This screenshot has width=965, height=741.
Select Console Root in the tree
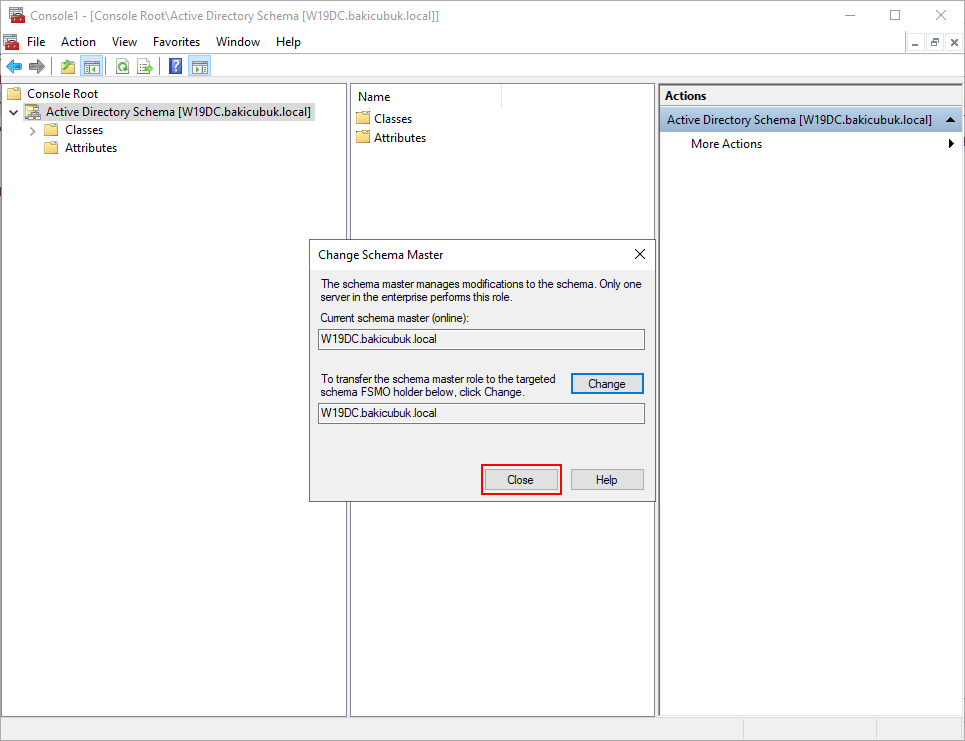tap(62, 94)
